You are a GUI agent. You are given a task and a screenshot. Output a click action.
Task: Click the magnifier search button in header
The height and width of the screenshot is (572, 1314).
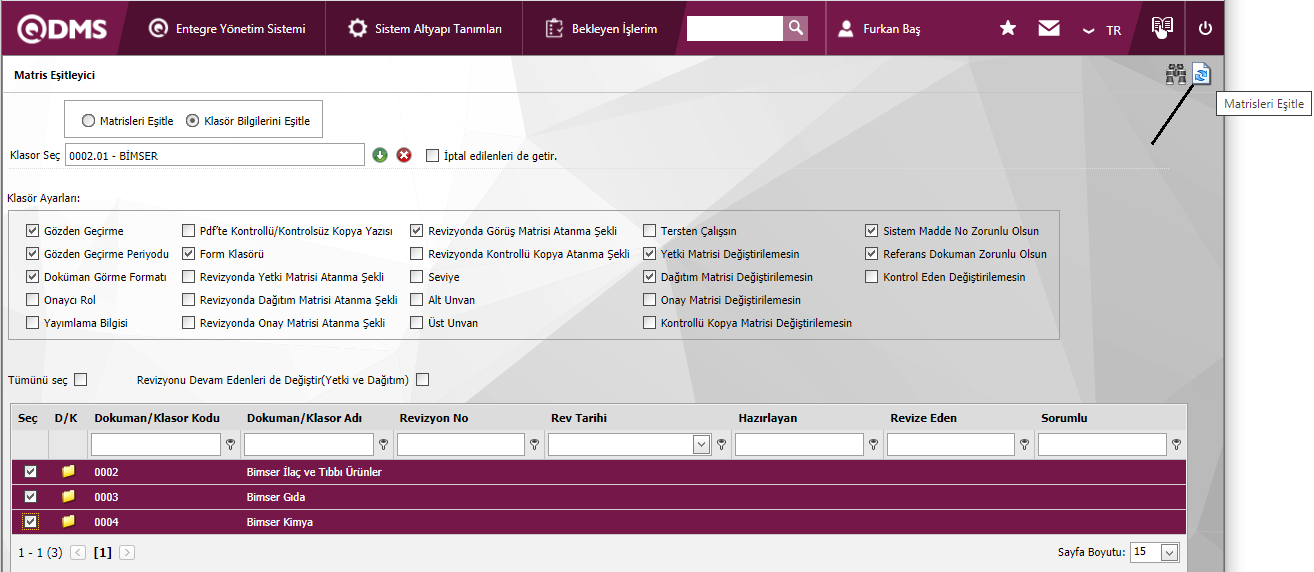point(795,28)
